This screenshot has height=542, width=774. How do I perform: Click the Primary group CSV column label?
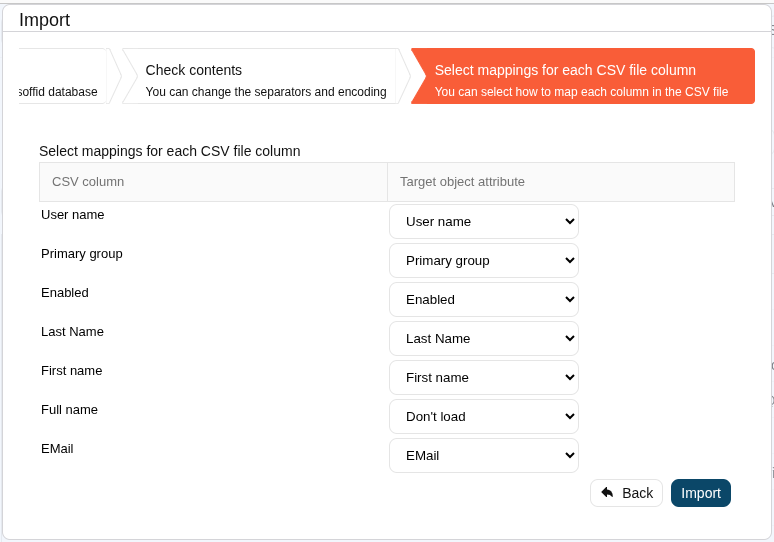pyautogui.click(x=82, y=253)
